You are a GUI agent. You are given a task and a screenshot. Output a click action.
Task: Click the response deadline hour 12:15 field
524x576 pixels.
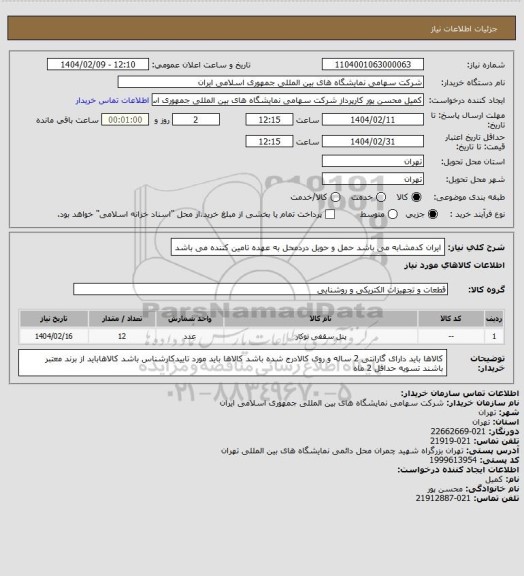pyautogui.click(x=269, y=120)
